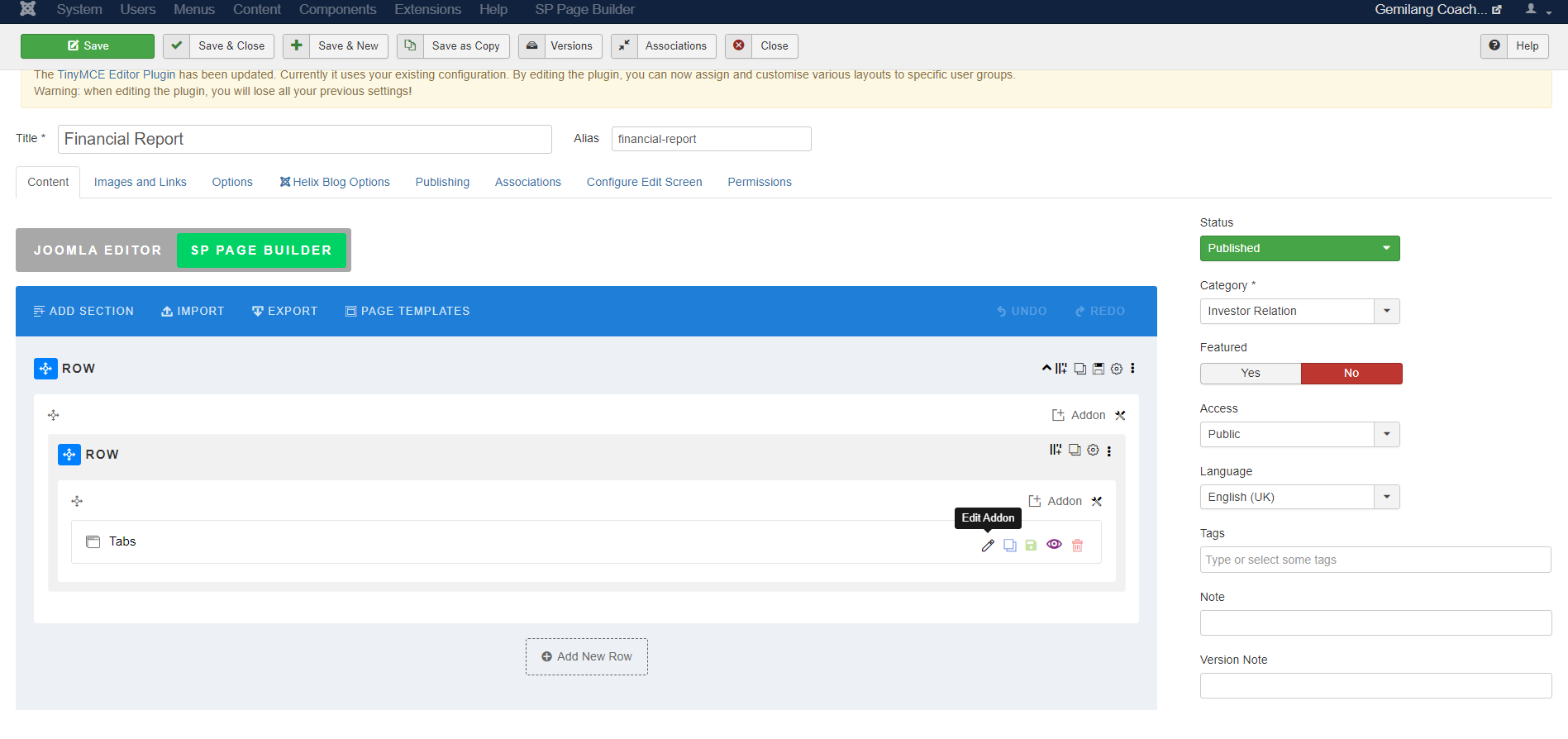1568x739 pixels.
Task: Open column layout icon of the outer row
Action: point(1061,369)
